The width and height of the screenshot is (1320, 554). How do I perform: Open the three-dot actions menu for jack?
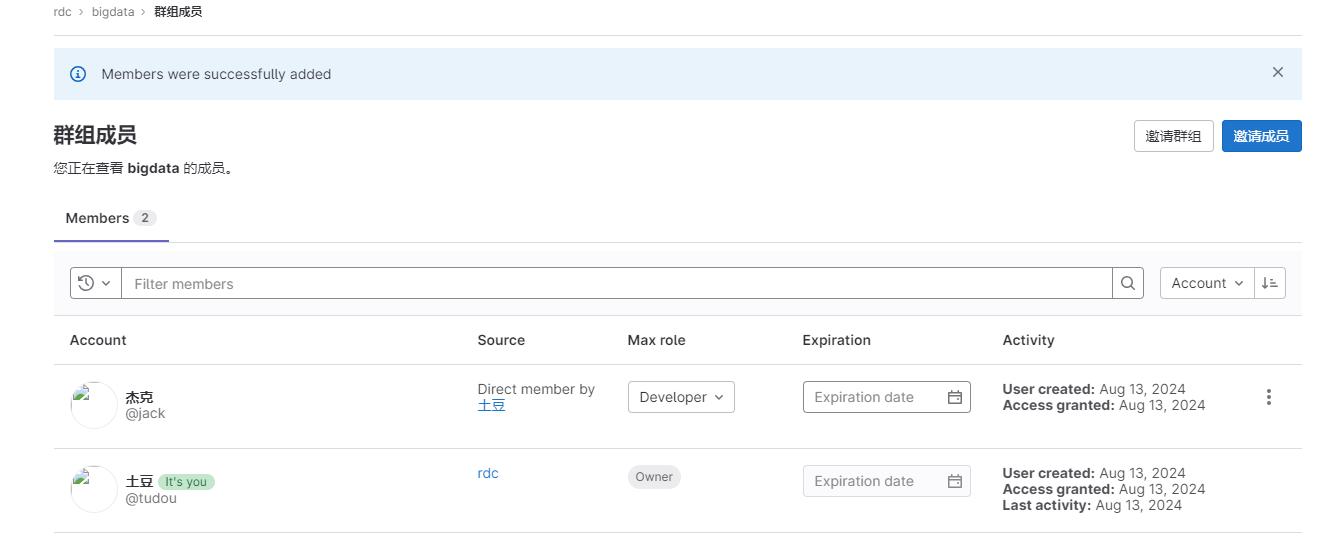(x=1269, y=397)
